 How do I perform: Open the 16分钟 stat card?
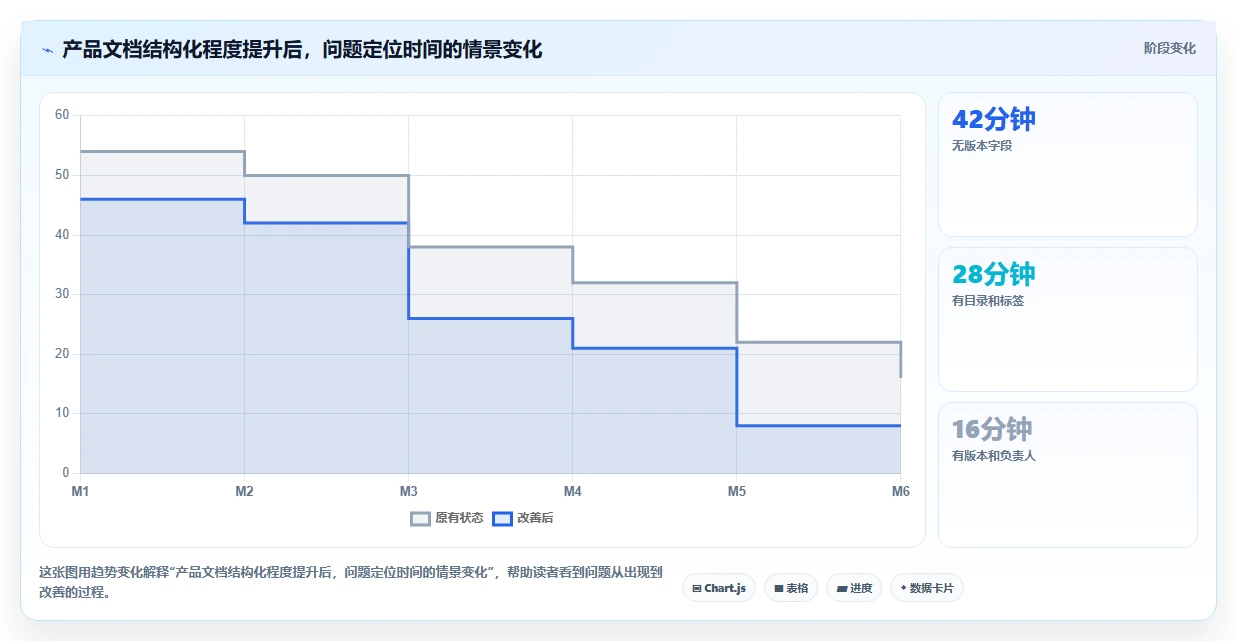tap(1068, 475)
